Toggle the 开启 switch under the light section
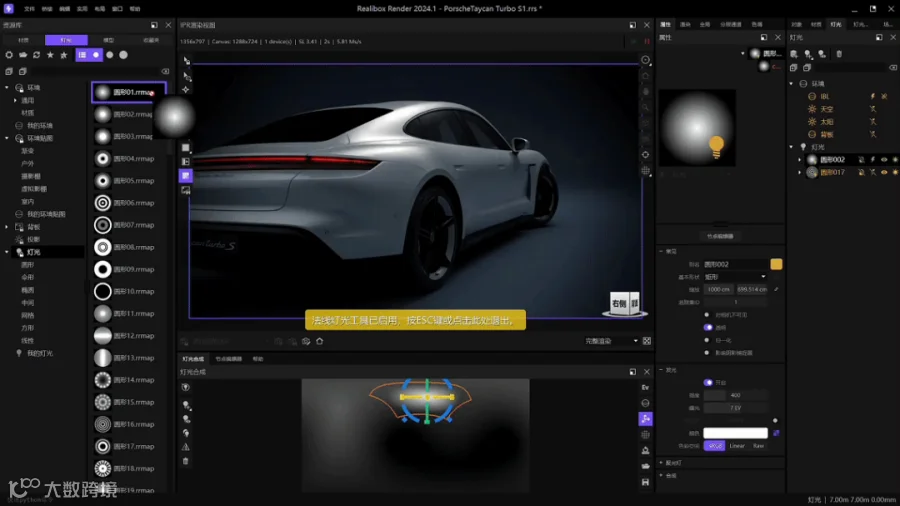Screen dimensions: 900x506 (708, 382)
